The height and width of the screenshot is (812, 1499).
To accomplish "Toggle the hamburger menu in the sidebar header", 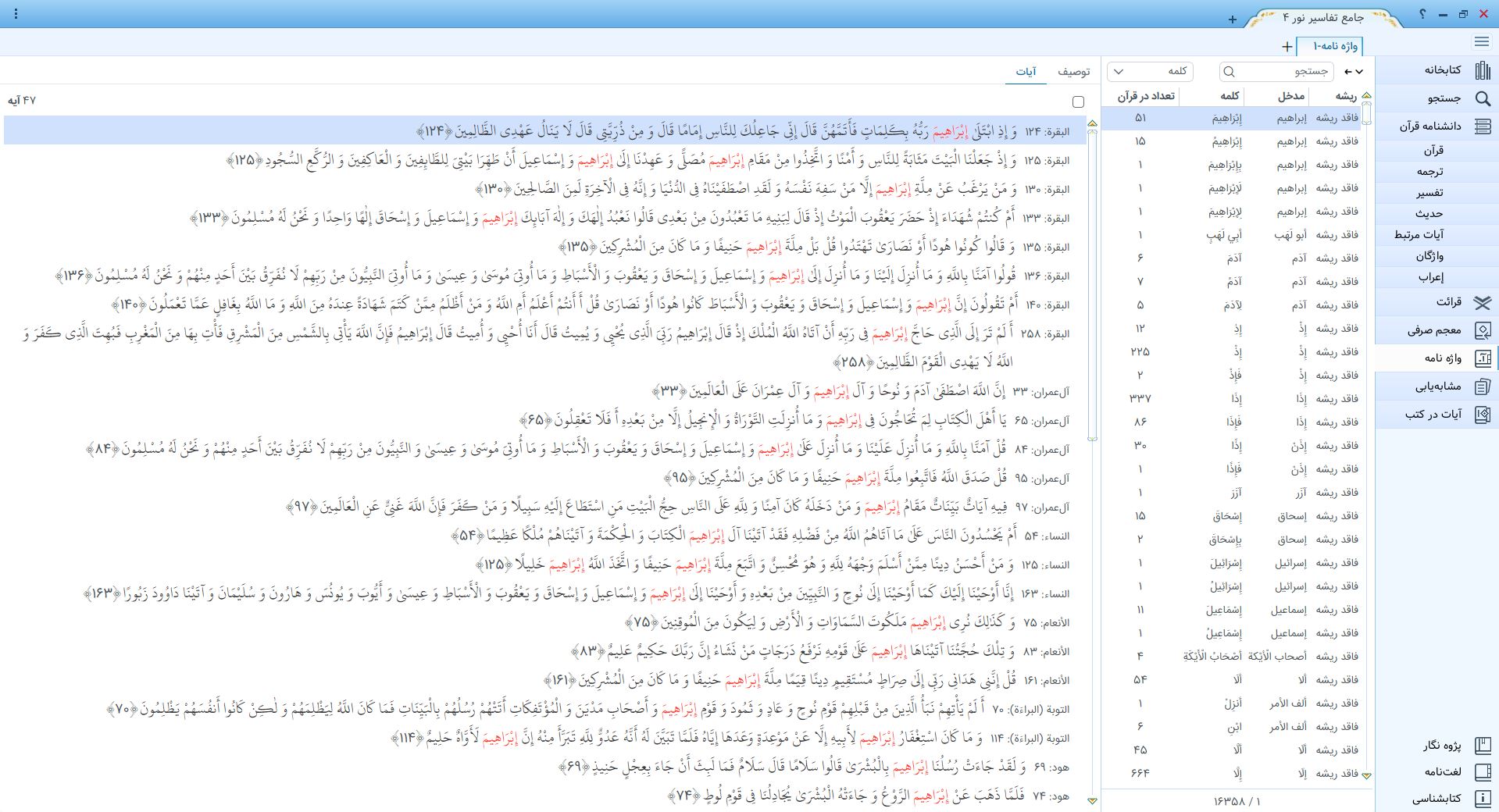I will tap(1481, 42).
